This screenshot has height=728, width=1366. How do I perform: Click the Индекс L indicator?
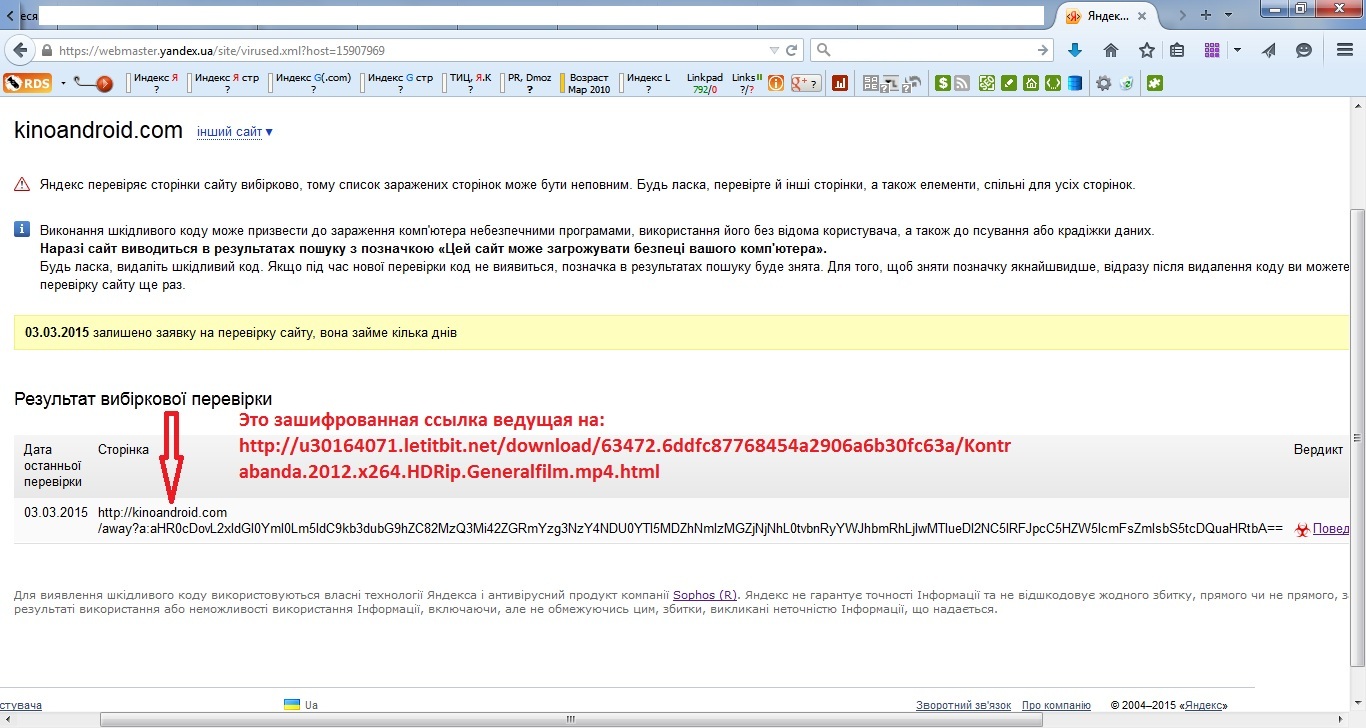(647, 84)
